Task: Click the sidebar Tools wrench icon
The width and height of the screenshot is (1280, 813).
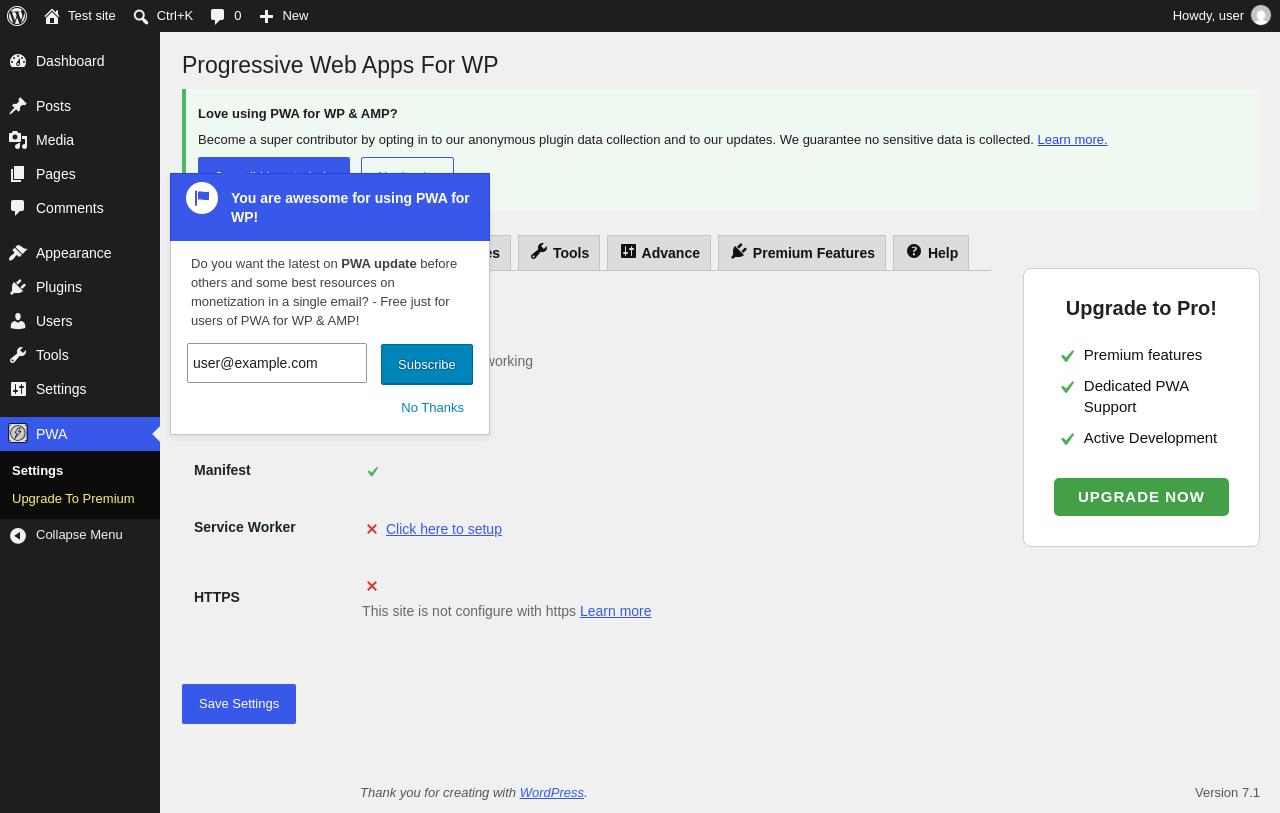Action: coord(18,355)
